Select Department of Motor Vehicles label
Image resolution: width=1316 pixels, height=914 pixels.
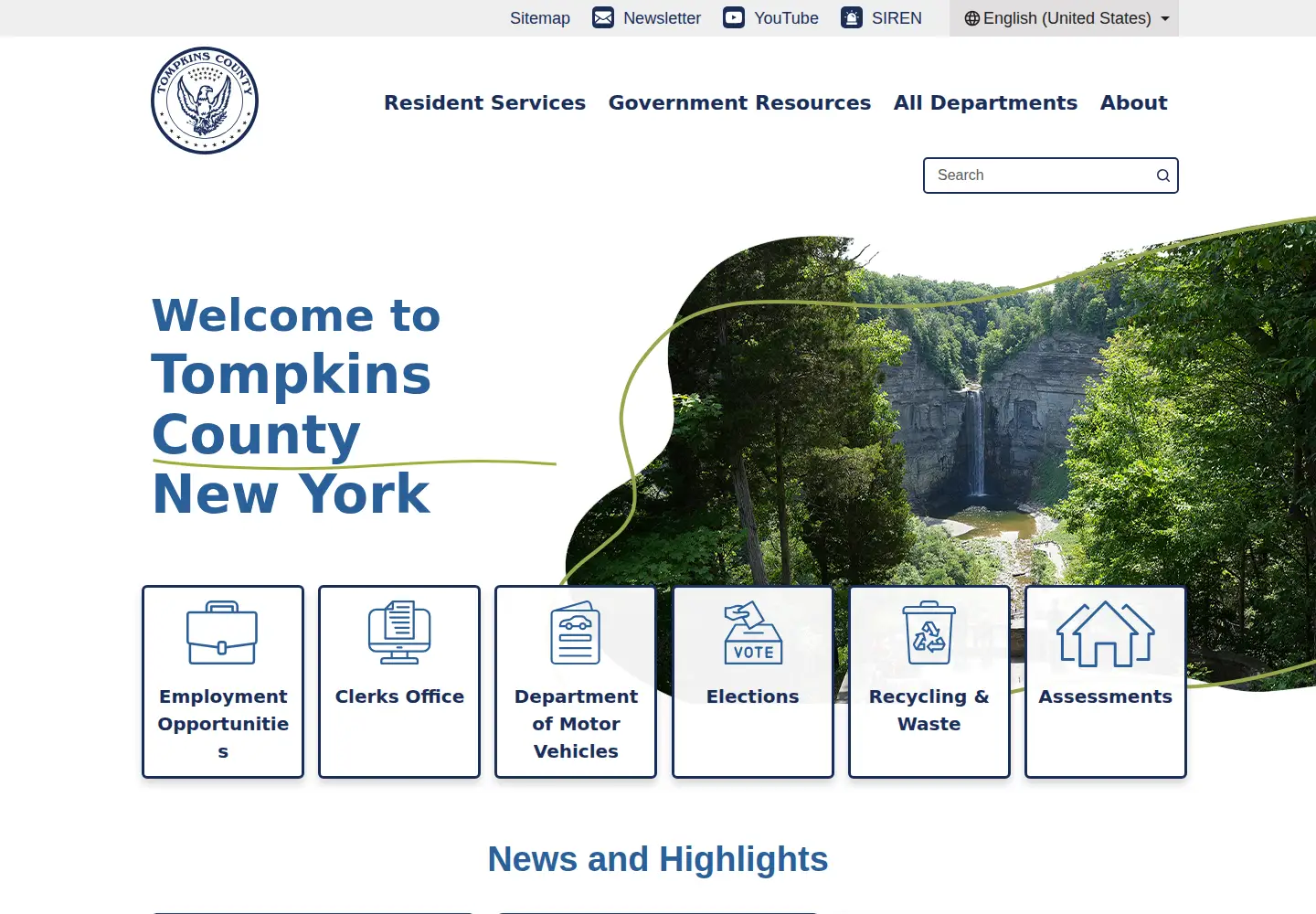pyautogui.click(x=576, y=724)
